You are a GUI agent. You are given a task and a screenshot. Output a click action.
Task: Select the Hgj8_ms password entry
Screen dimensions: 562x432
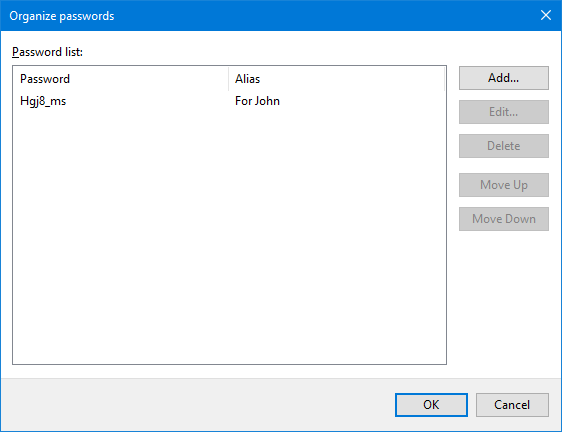[x=43, y=101]
